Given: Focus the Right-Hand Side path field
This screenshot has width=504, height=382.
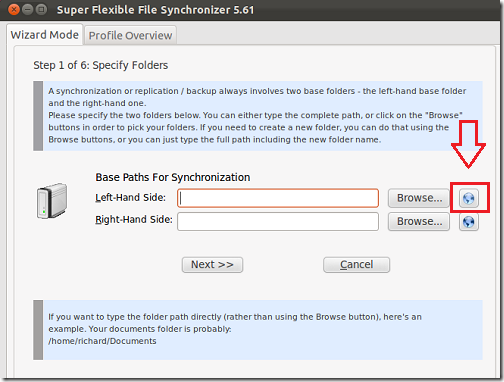Looking at the screenshot, I should [278, 222].
